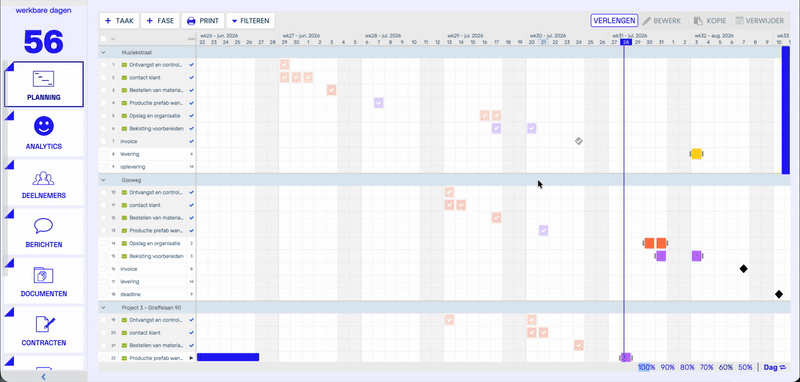The width and height of the screenshot is (800, 382).
Task: Click the green envelope icon on row 1
Action: tap(124, 65)
